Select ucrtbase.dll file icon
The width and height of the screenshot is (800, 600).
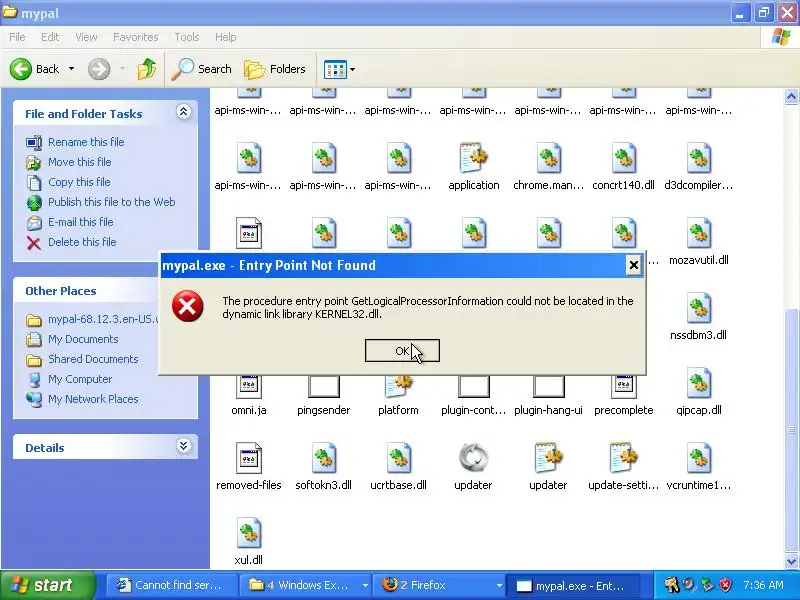pyautogui.click(x=398, y=458)
